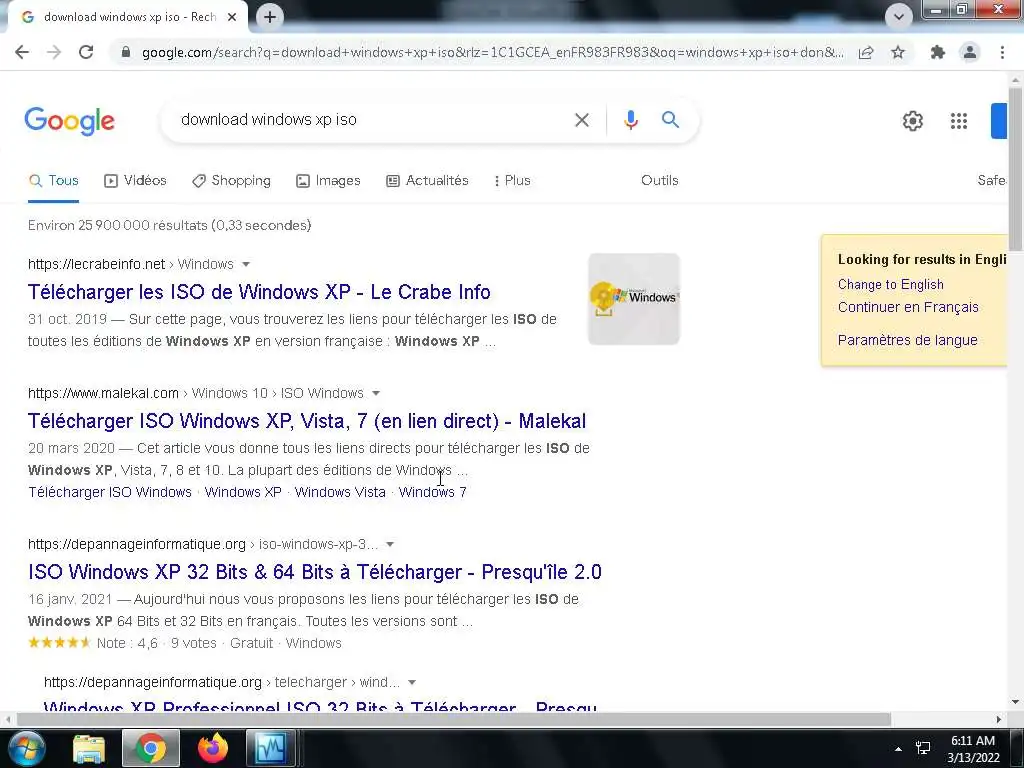Viewport: 1024px width, 768px height.
Task: Open Chrome's three-dot menu
Action: coord(1002,52)
